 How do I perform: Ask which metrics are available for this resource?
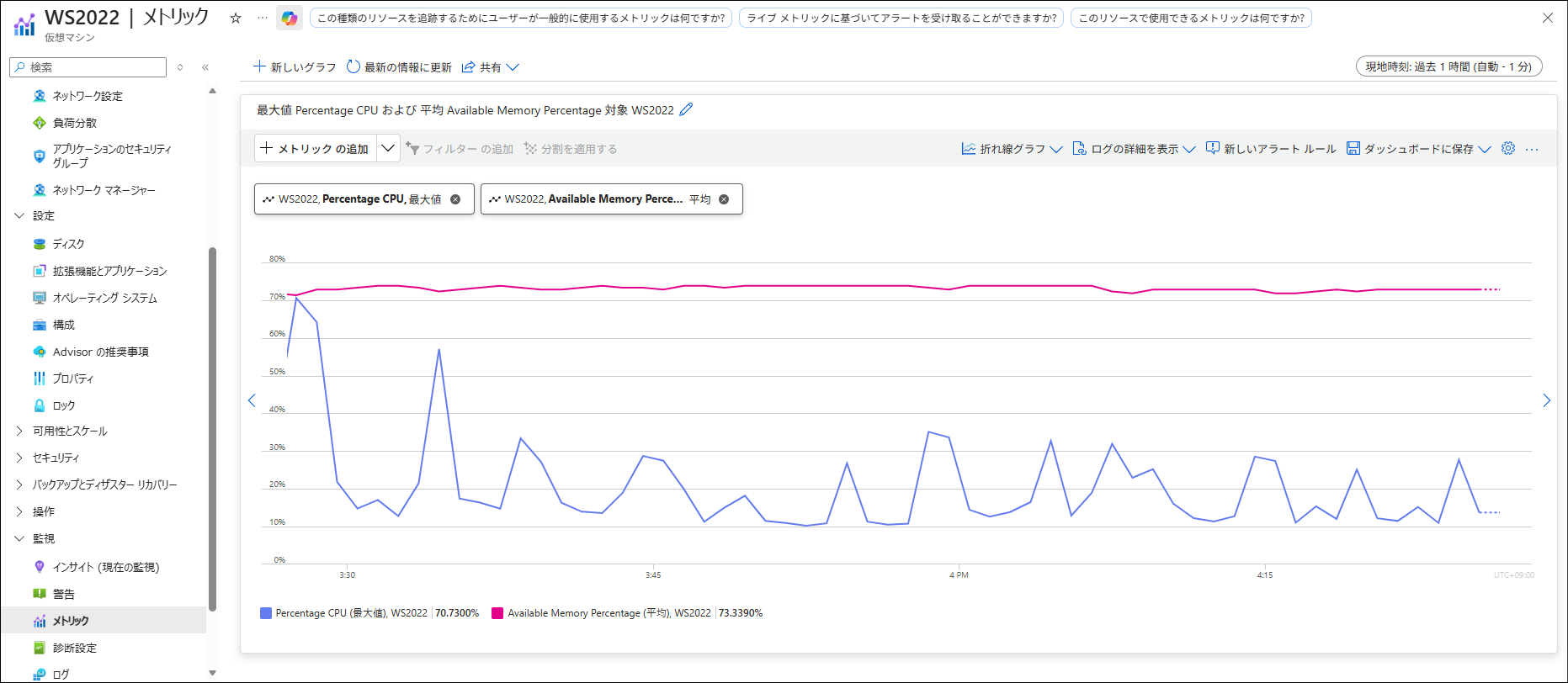pos(1191,18)
